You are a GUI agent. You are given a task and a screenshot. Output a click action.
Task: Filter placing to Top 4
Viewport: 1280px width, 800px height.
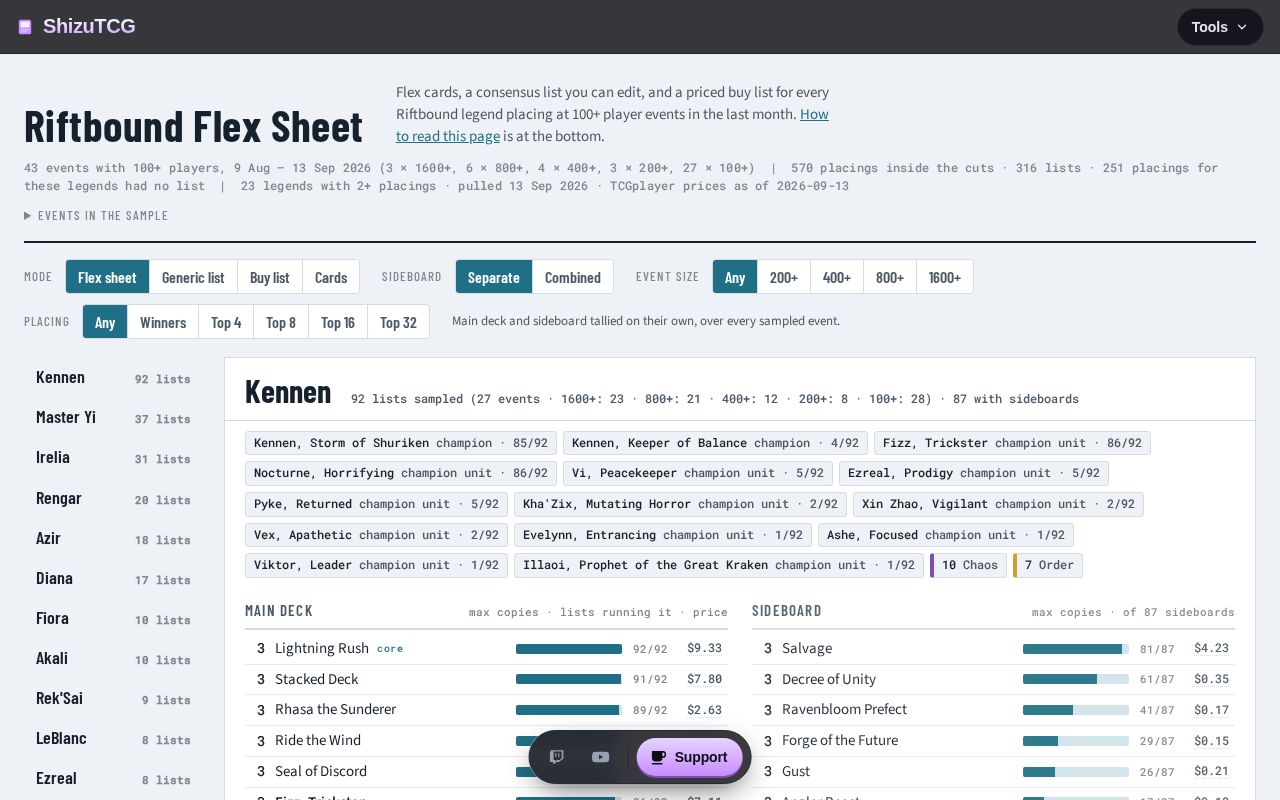coord(226,322)
